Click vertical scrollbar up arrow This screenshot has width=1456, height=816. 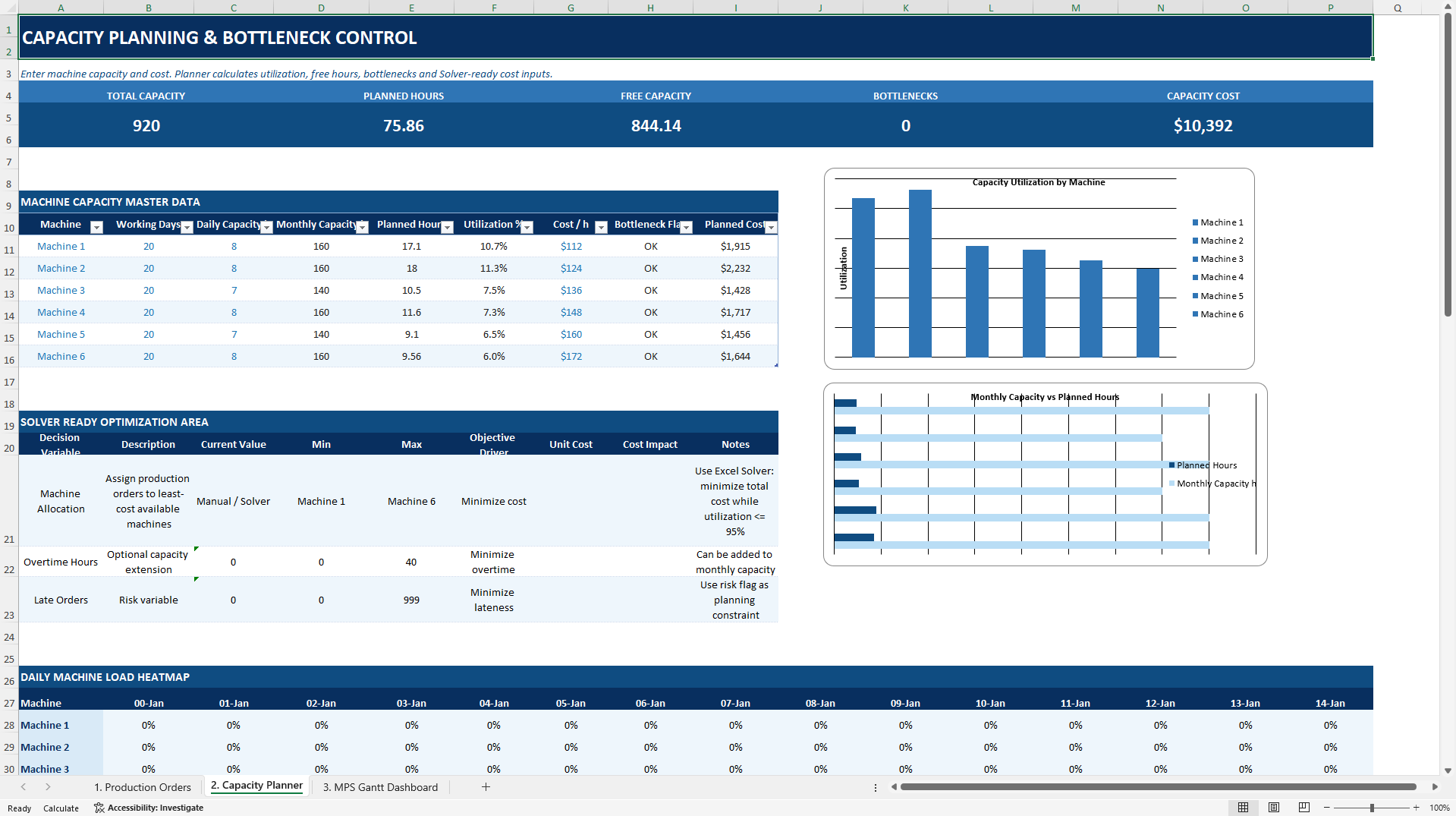click(x=1448, y=6)
